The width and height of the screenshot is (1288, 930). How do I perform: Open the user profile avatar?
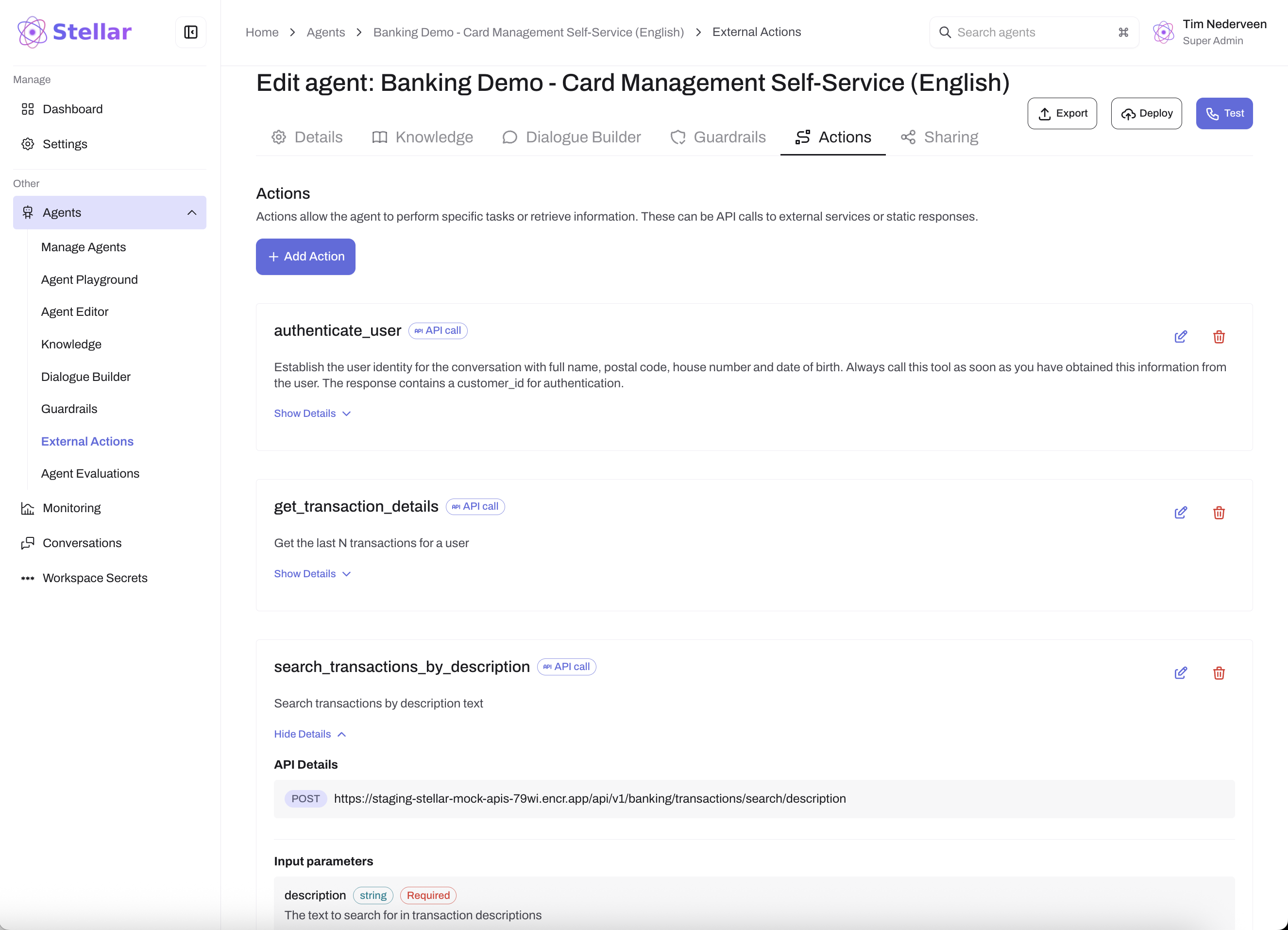(1163, 33)
